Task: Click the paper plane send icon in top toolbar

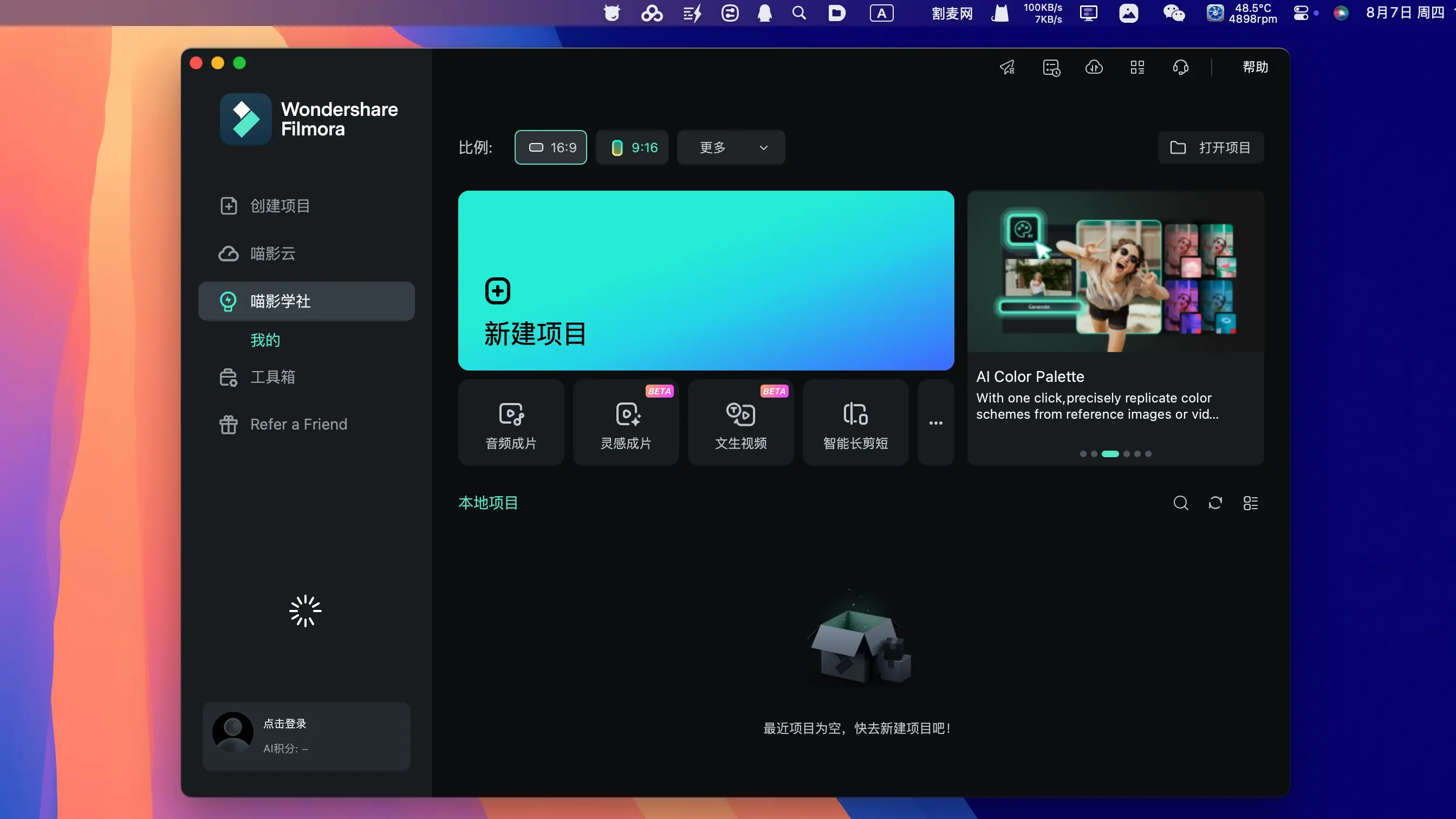Action: coord(1008,67)
